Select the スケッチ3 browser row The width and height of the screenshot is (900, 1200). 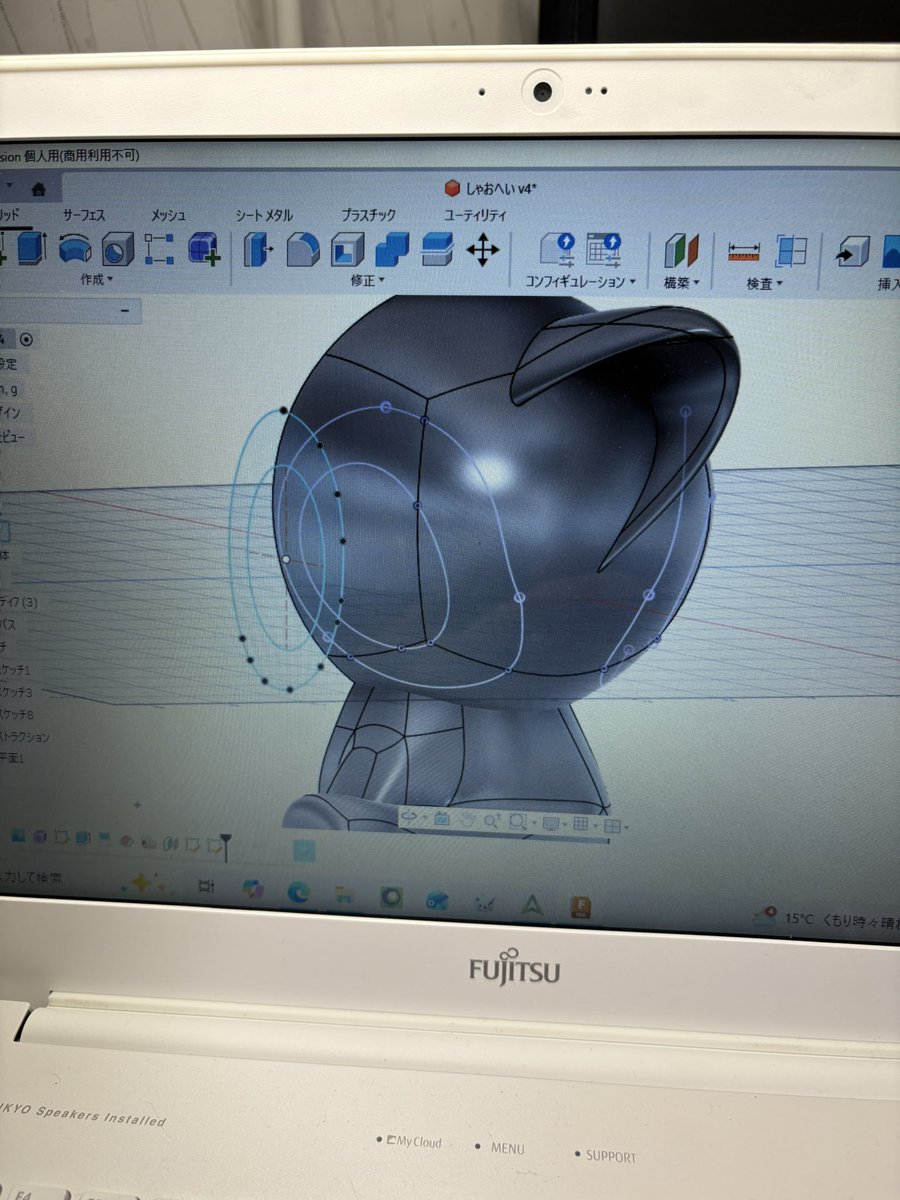point(16,692)
